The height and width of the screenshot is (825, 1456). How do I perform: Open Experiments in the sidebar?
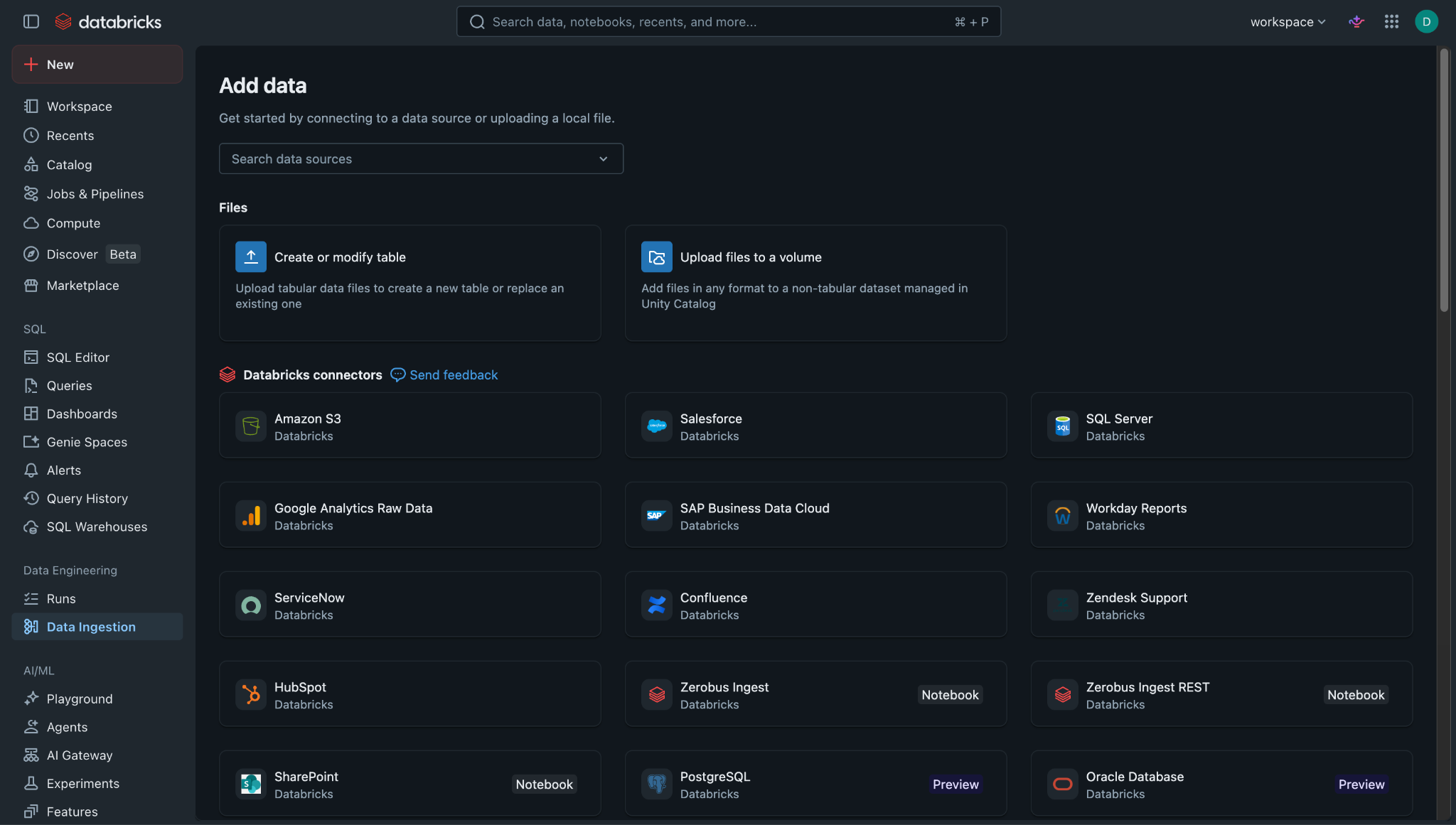(x=97, y=784)
